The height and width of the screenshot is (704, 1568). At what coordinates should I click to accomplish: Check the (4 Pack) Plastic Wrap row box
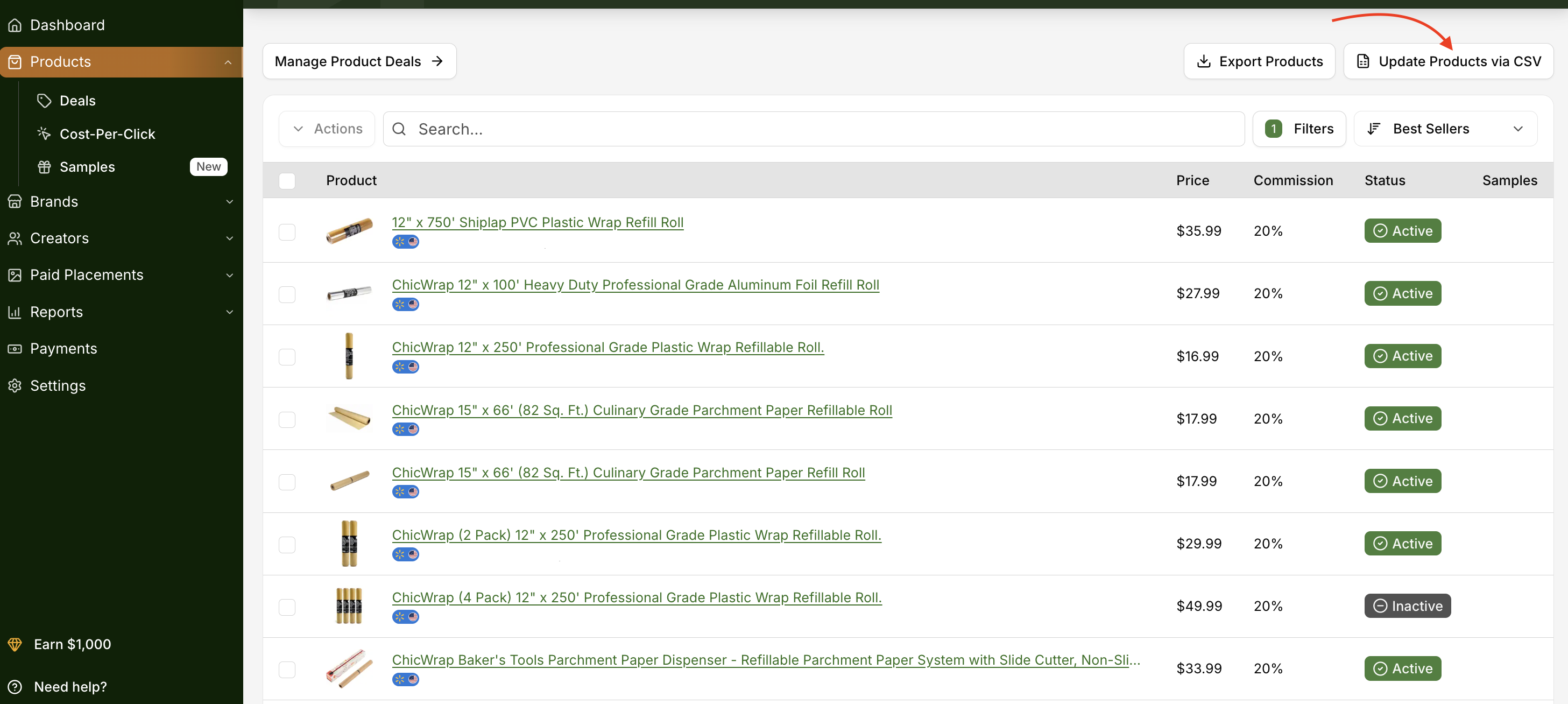pyautogui.click(x=287, y=607)
